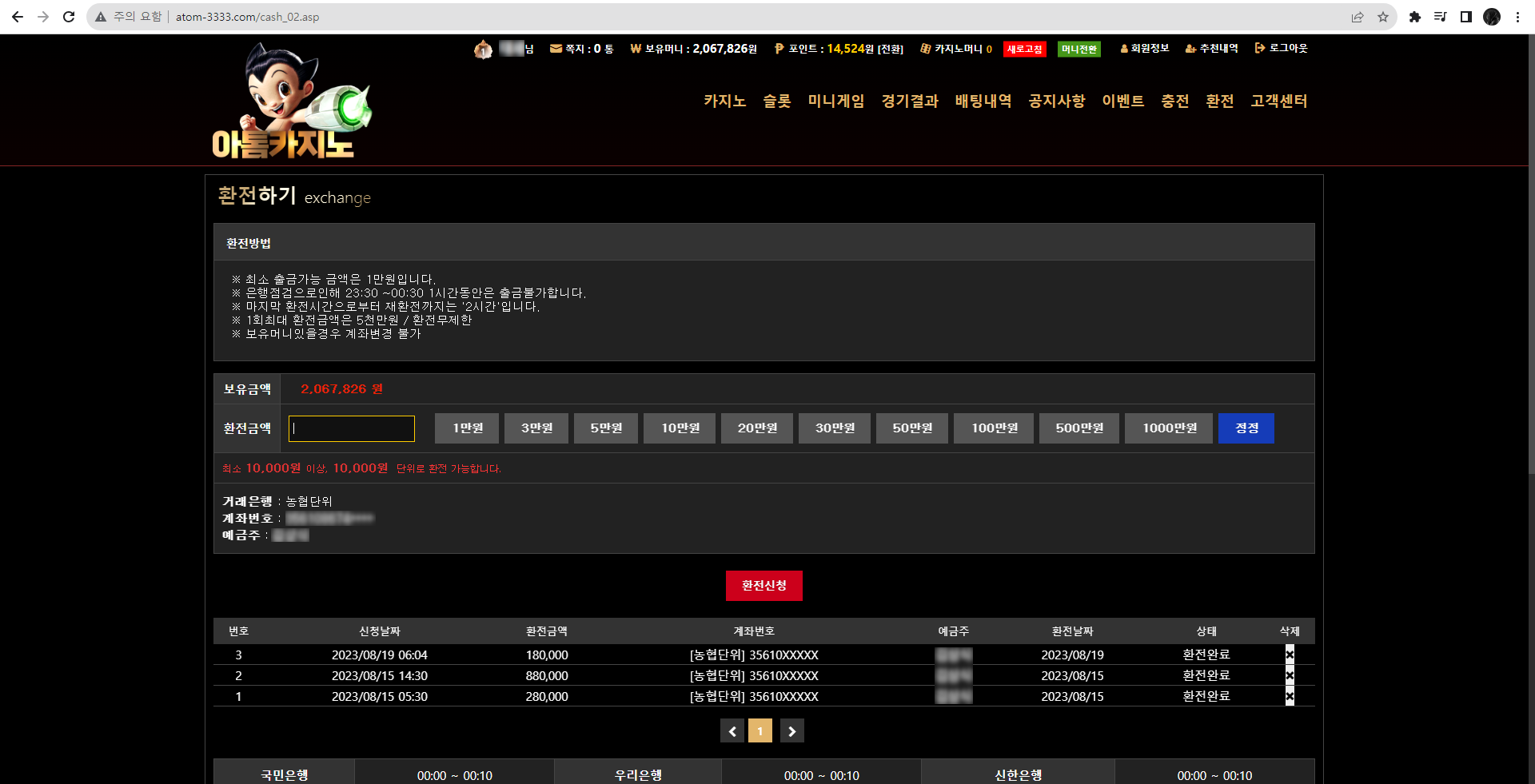
Task: Open the 환전 menu
Action: point(1220,101)
